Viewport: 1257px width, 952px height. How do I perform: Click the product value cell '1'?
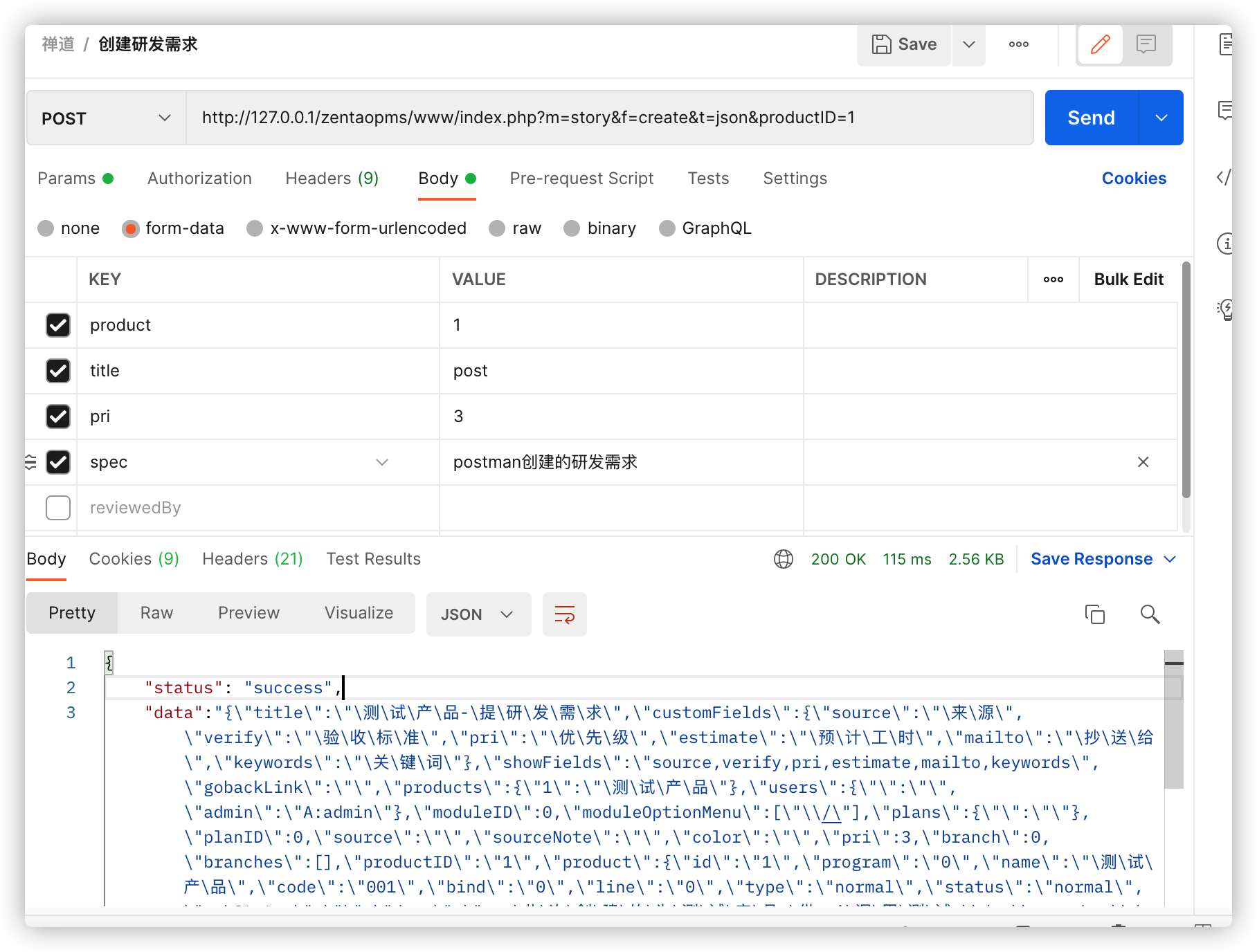[x=621, y=325]
